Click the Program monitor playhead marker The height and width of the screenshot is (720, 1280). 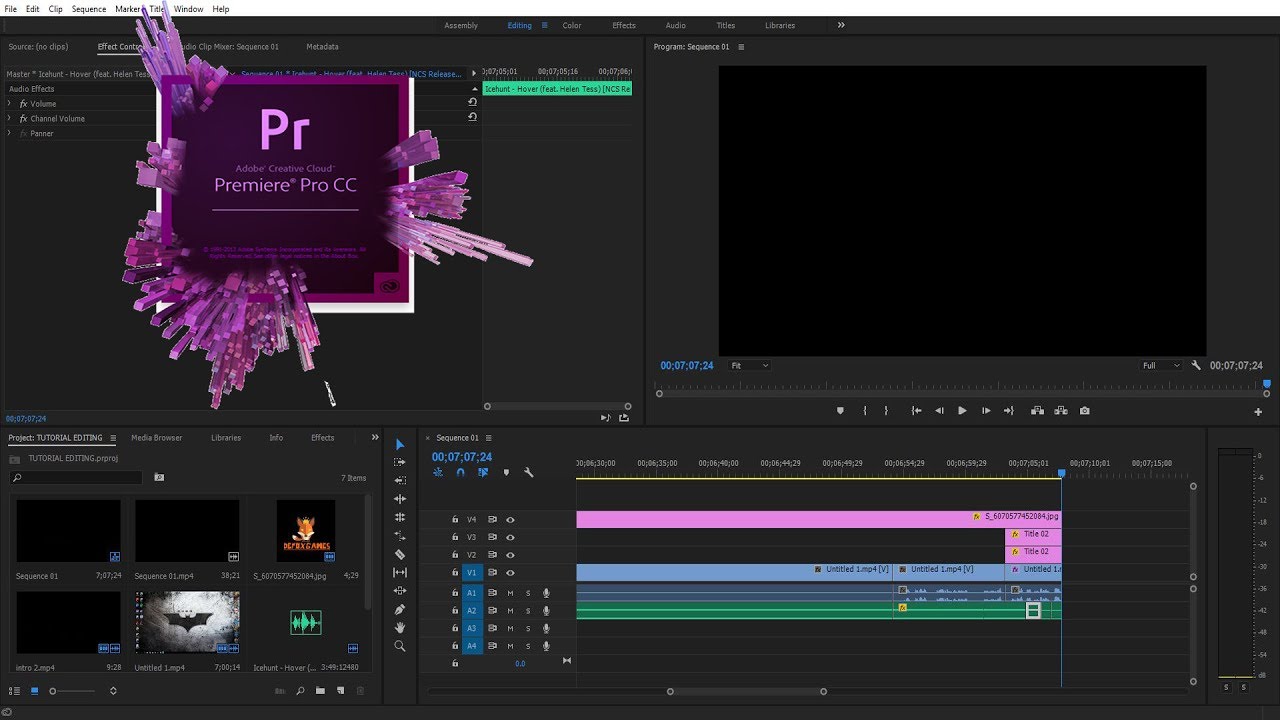pos(1267,384)
